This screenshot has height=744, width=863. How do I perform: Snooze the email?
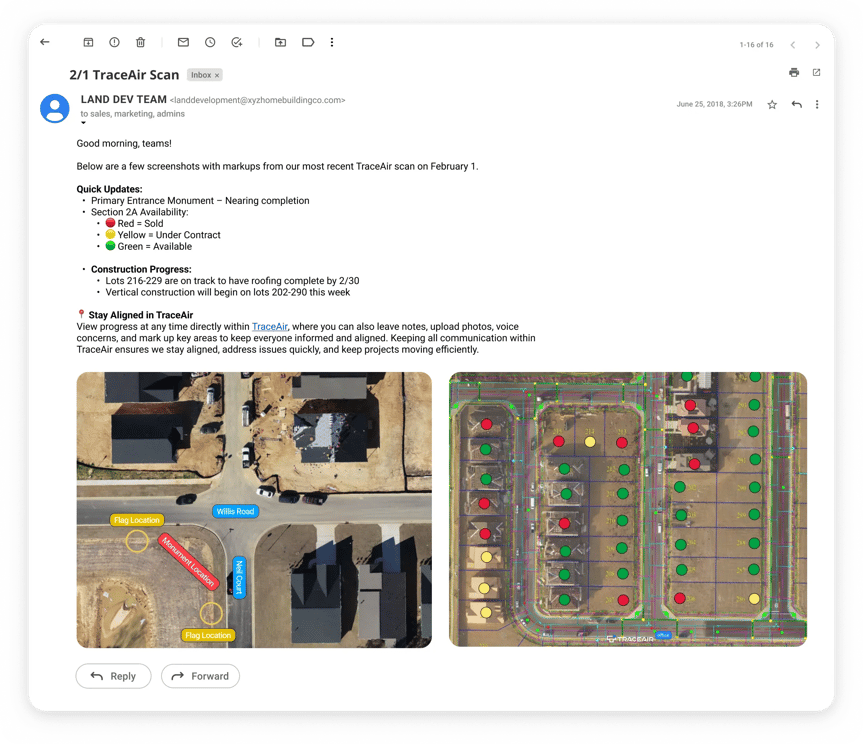coord(210,42)
